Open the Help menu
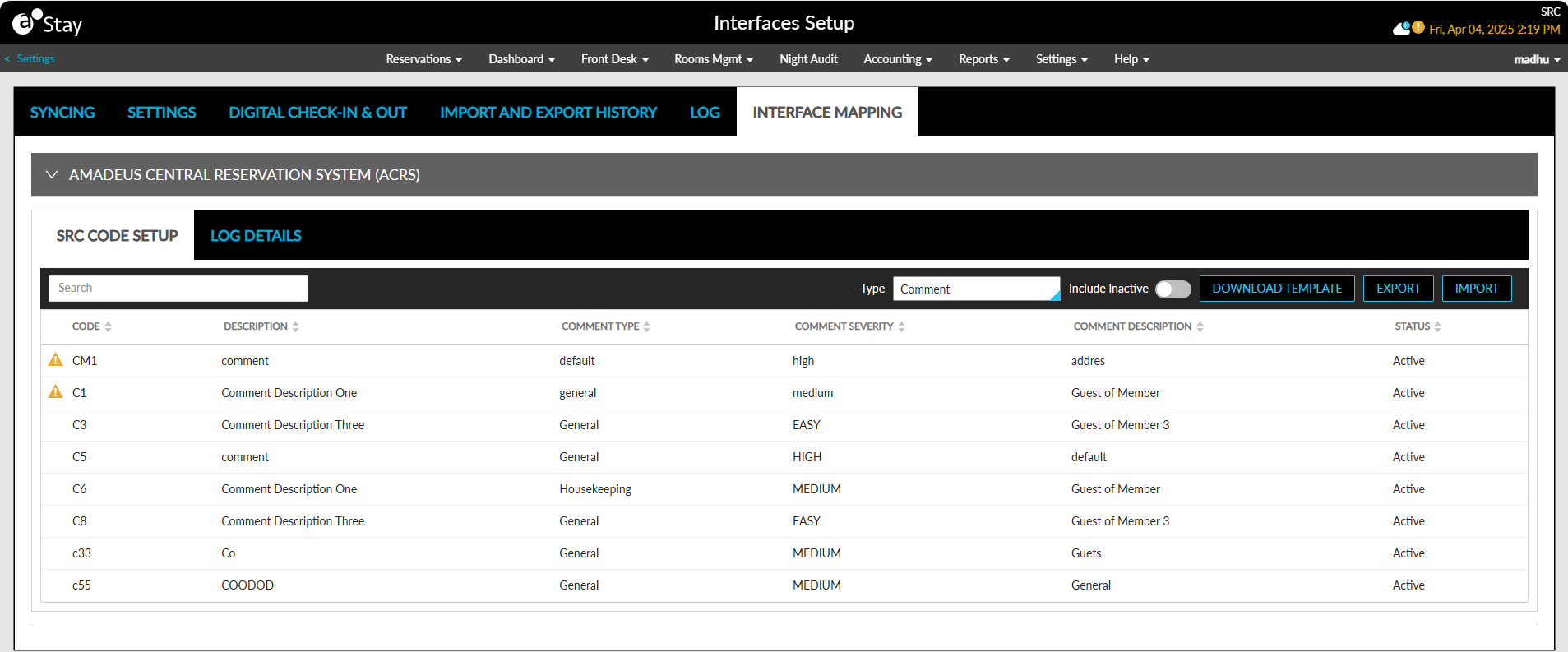 (x=1131, y=59)
